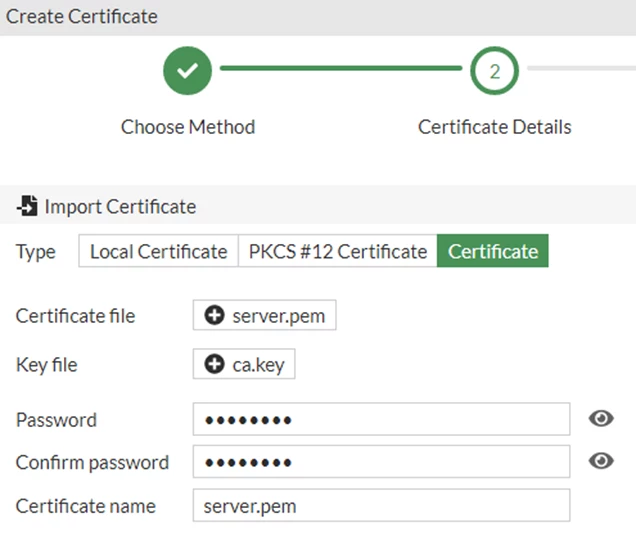
Task: Focus the Confirm password input field
Action: (x=381, y=462)
